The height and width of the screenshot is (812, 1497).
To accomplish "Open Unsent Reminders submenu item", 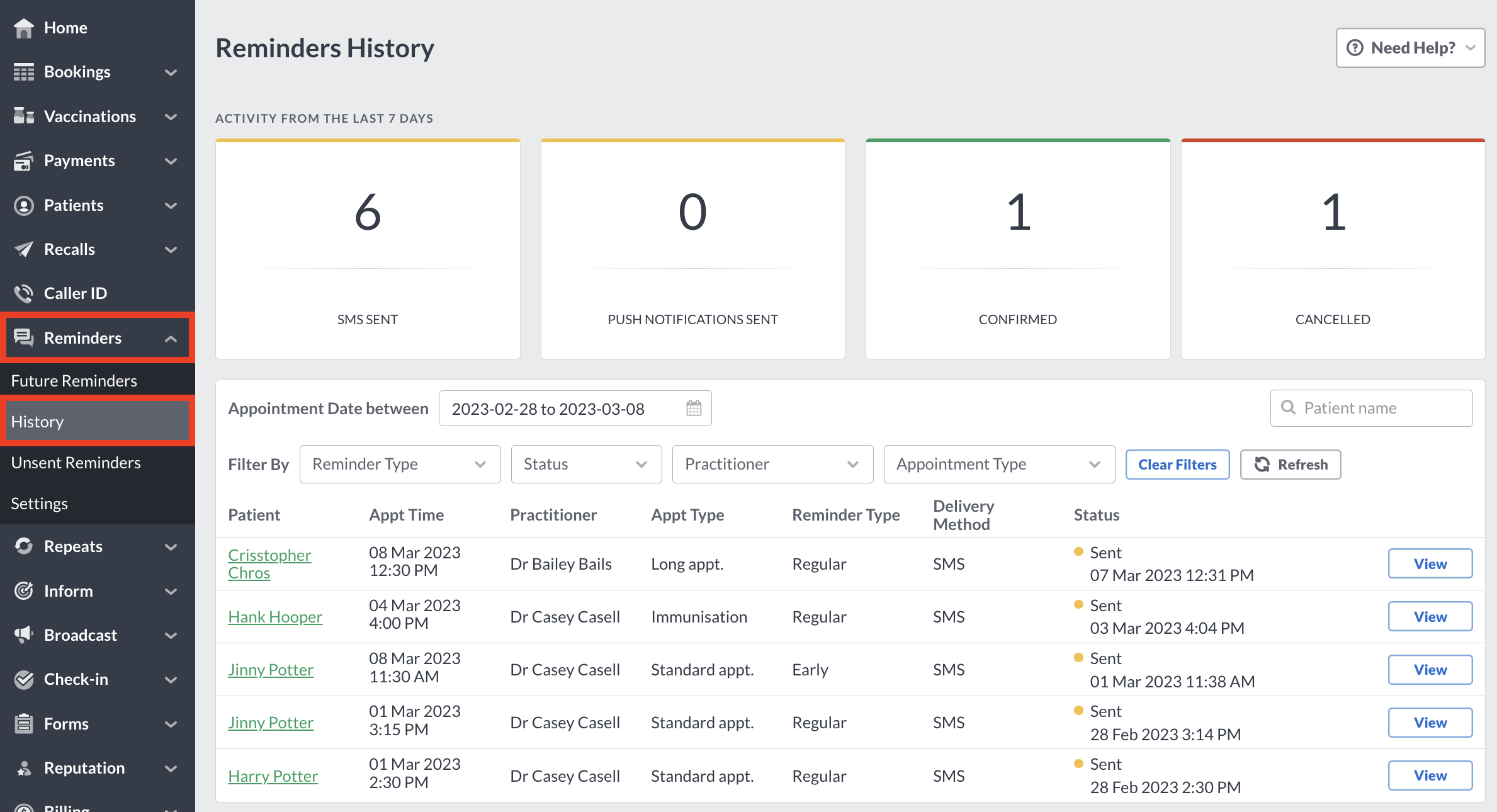I will click(98, 463).
